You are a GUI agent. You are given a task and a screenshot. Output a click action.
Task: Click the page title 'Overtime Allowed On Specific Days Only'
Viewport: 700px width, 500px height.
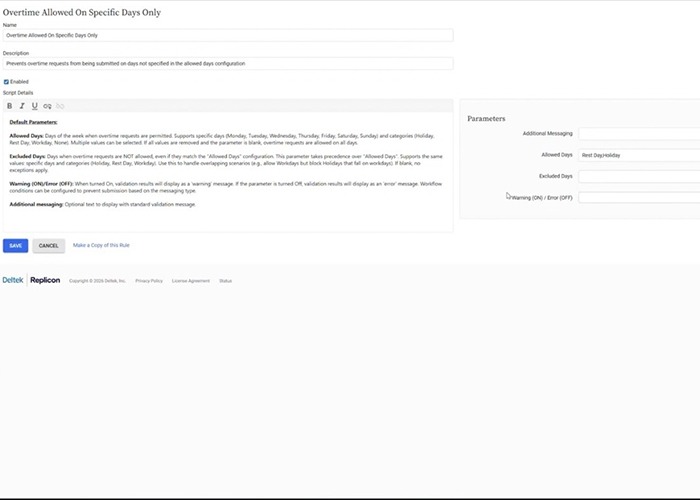(x=82, y=12)
